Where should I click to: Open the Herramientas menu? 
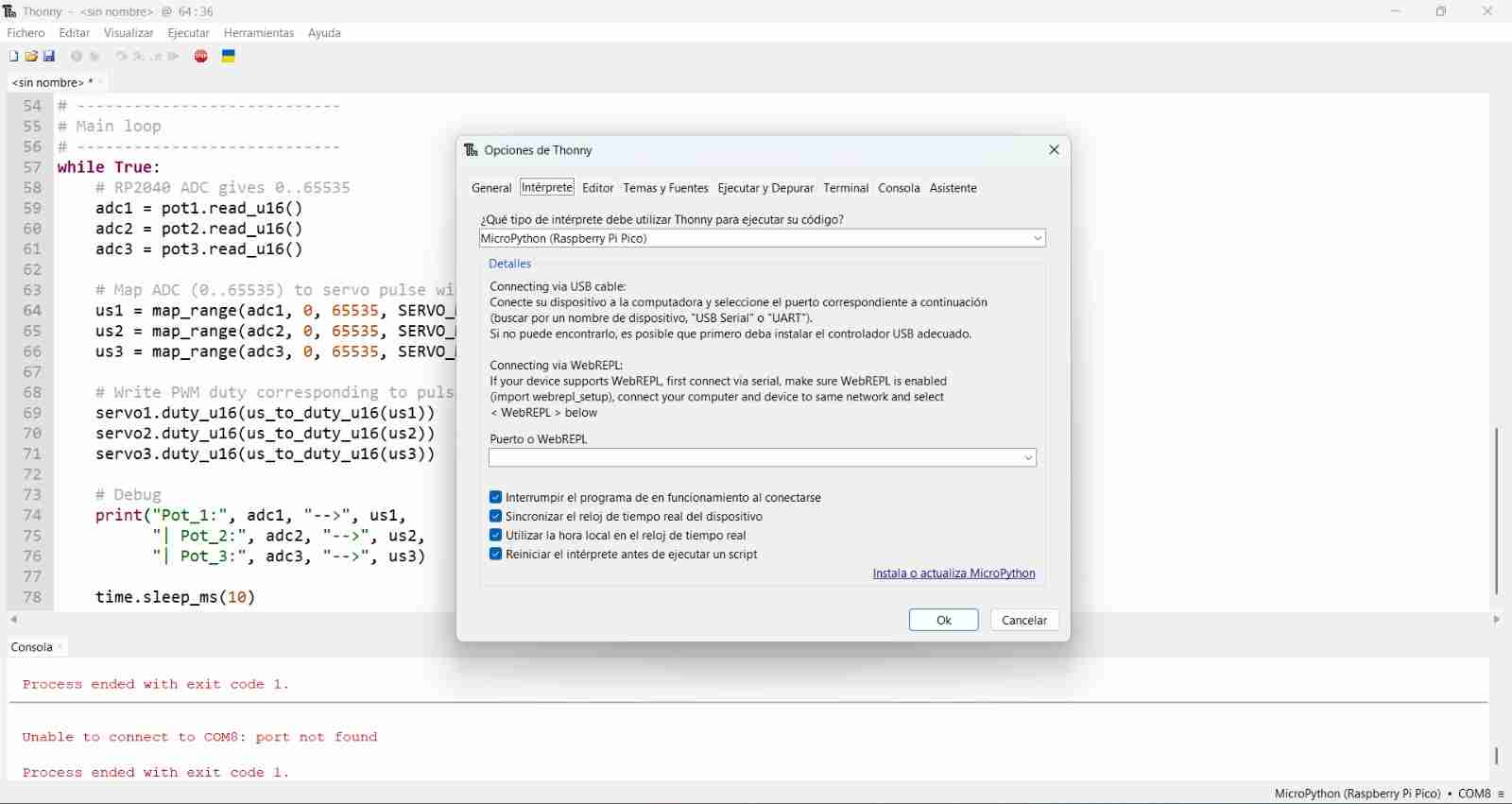point(259,33)
